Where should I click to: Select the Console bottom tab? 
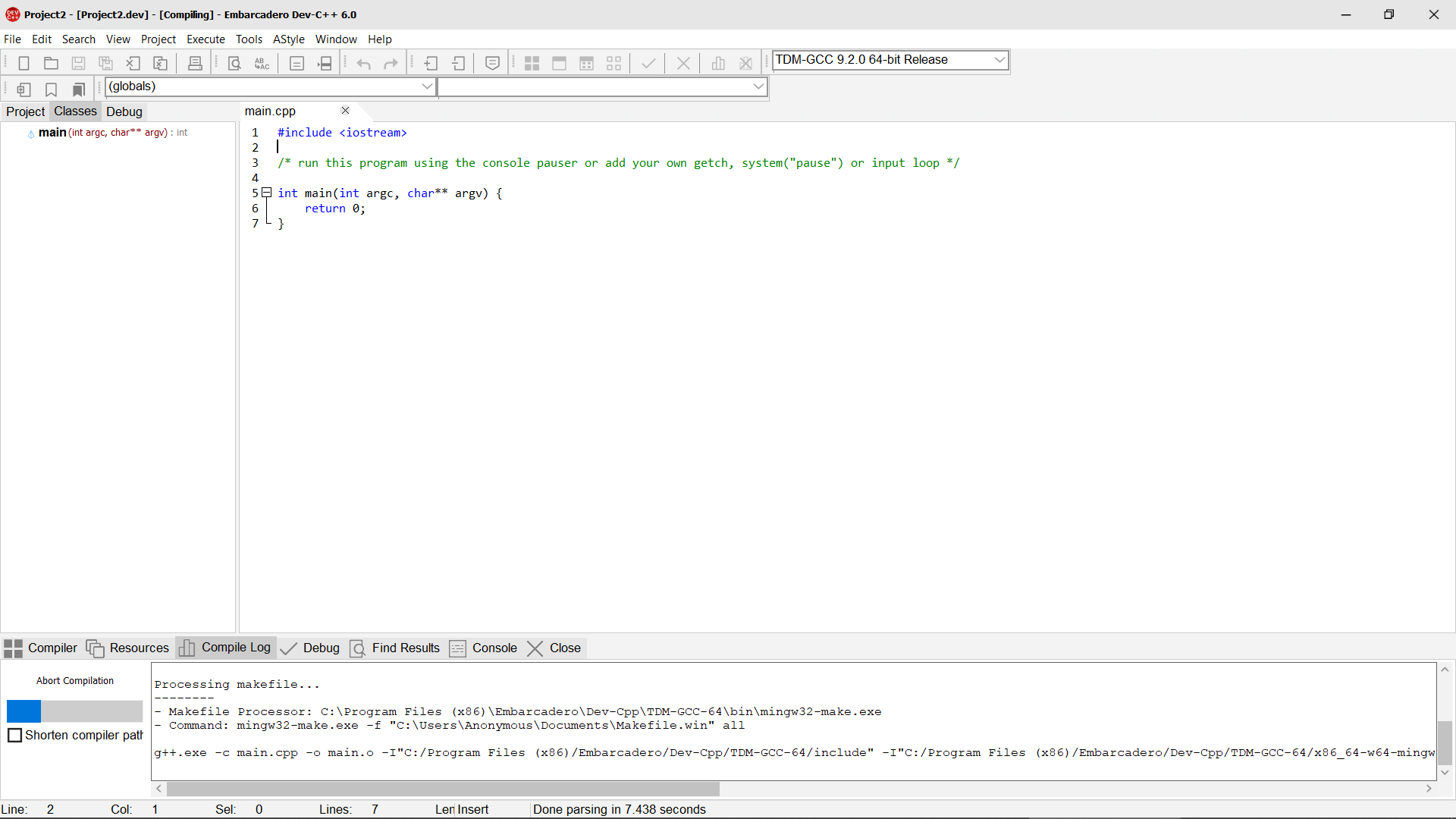tap(483, 648)
